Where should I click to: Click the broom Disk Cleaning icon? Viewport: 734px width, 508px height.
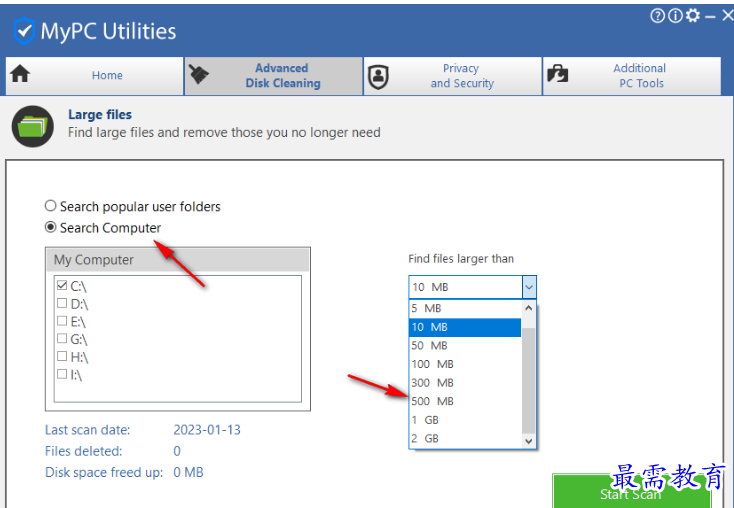[199, 74]
